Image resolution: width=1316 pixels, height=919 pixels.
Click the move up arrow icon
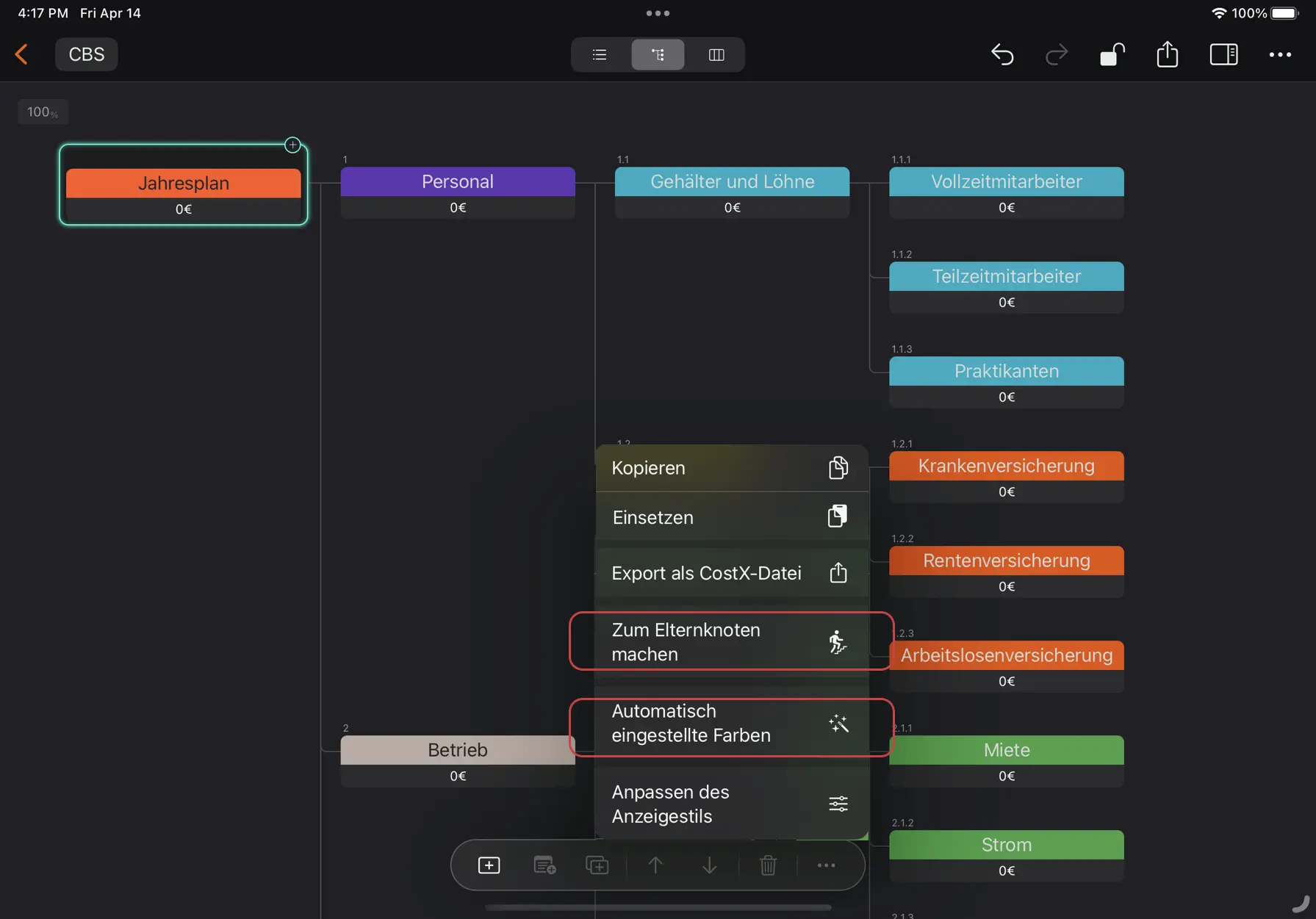pyautogui.click(x=655, y=865)
